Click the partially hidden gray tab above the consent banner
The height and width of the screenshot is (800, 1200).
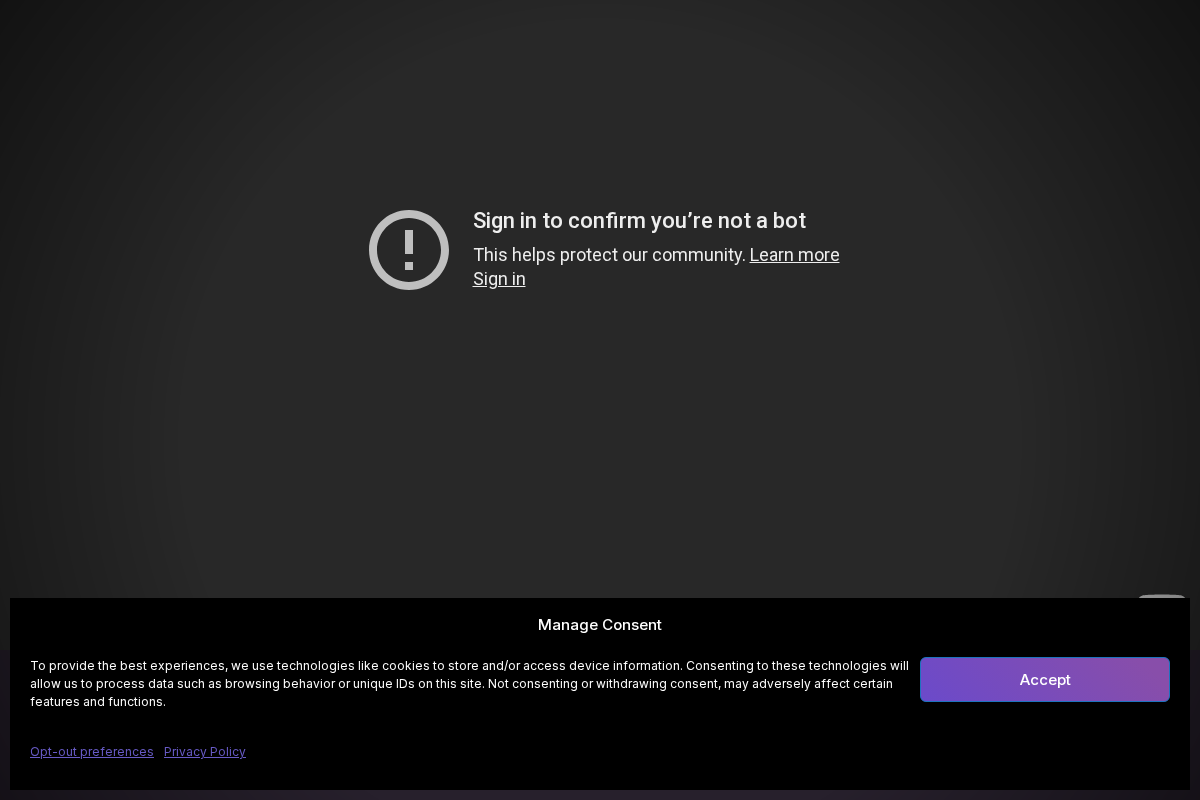1161,596
